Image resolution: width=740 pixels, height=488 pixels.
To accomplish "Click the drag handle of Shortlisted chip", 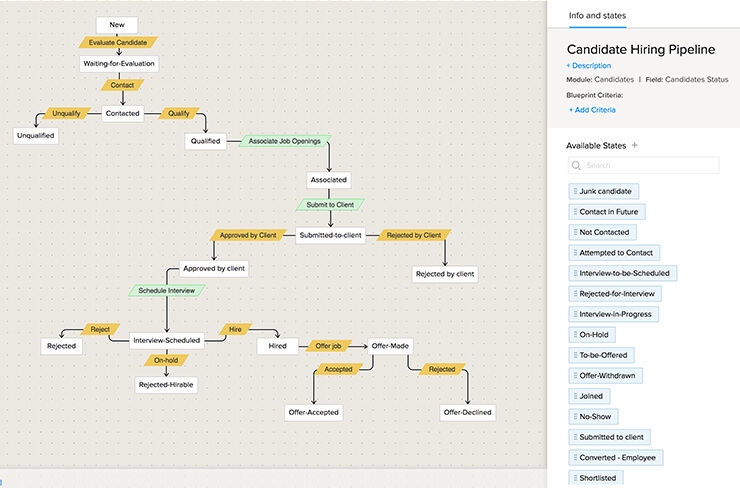I will pyautogui.click(x=575, y=478).
